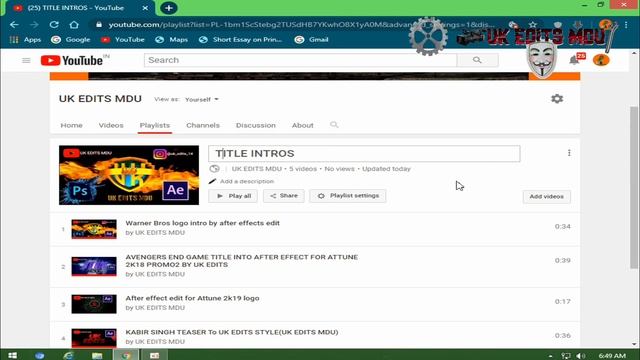Image resolution: width=640 pixels, height=360 pixels.
Task: Open playlist three-dot options menu
Action: (x=569, y=153)
